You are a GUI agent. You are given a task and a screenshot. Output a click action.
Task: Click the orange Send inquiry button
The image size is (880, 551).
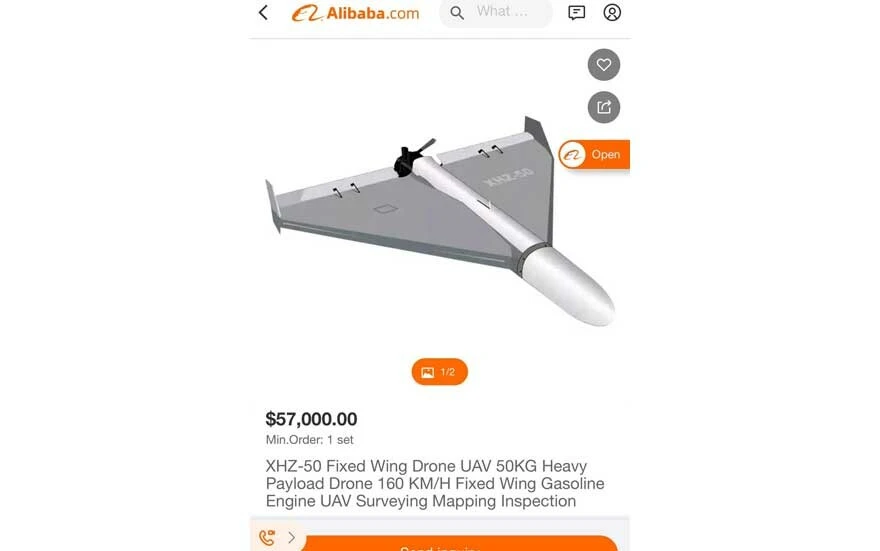pyautogui.click(x=460, y=544)
